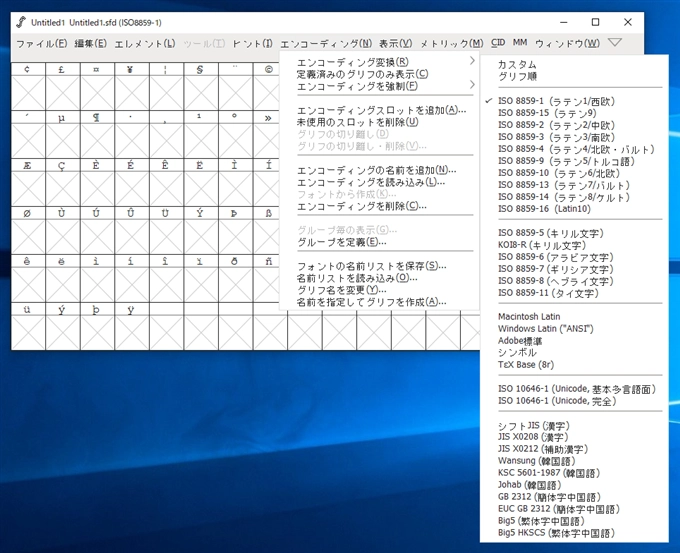The height and width of the screenshot is (553, 680).
Task: Select ISO 8859-13 (ラテン7/バルト)
Action: (x=574, y=185)
